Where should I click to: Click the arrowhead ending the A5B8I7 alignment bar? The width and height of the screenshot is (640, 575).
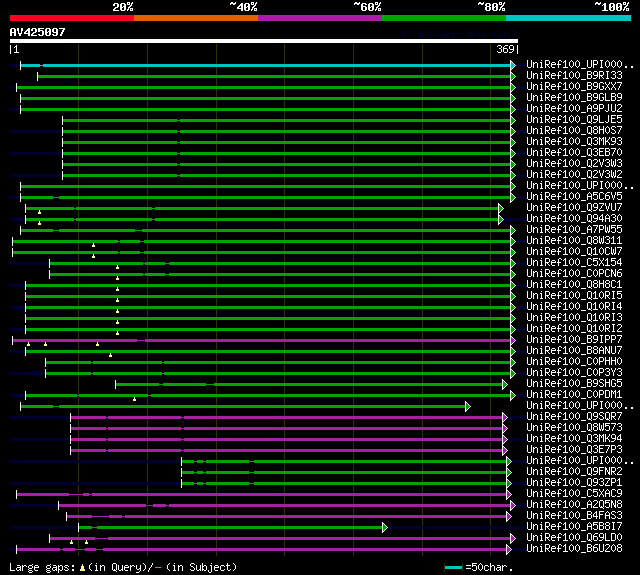(x=384, y=527)
